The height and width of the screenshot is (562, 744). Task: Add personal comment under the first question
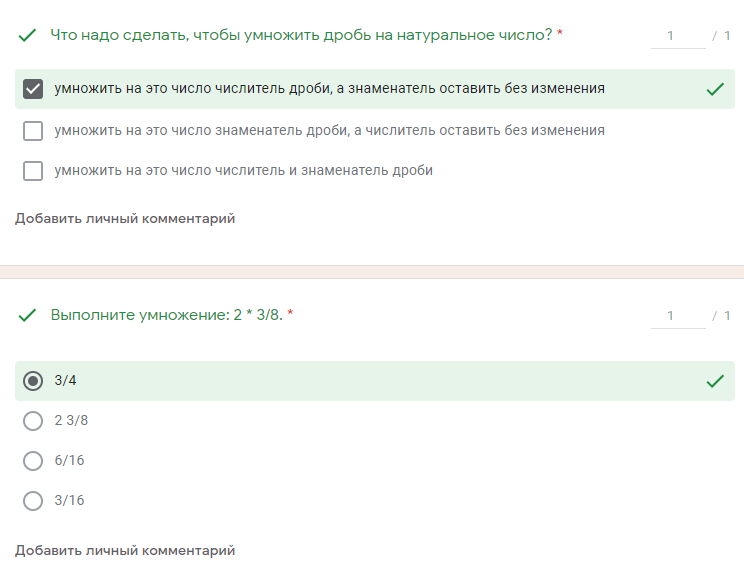click(125, 218)
